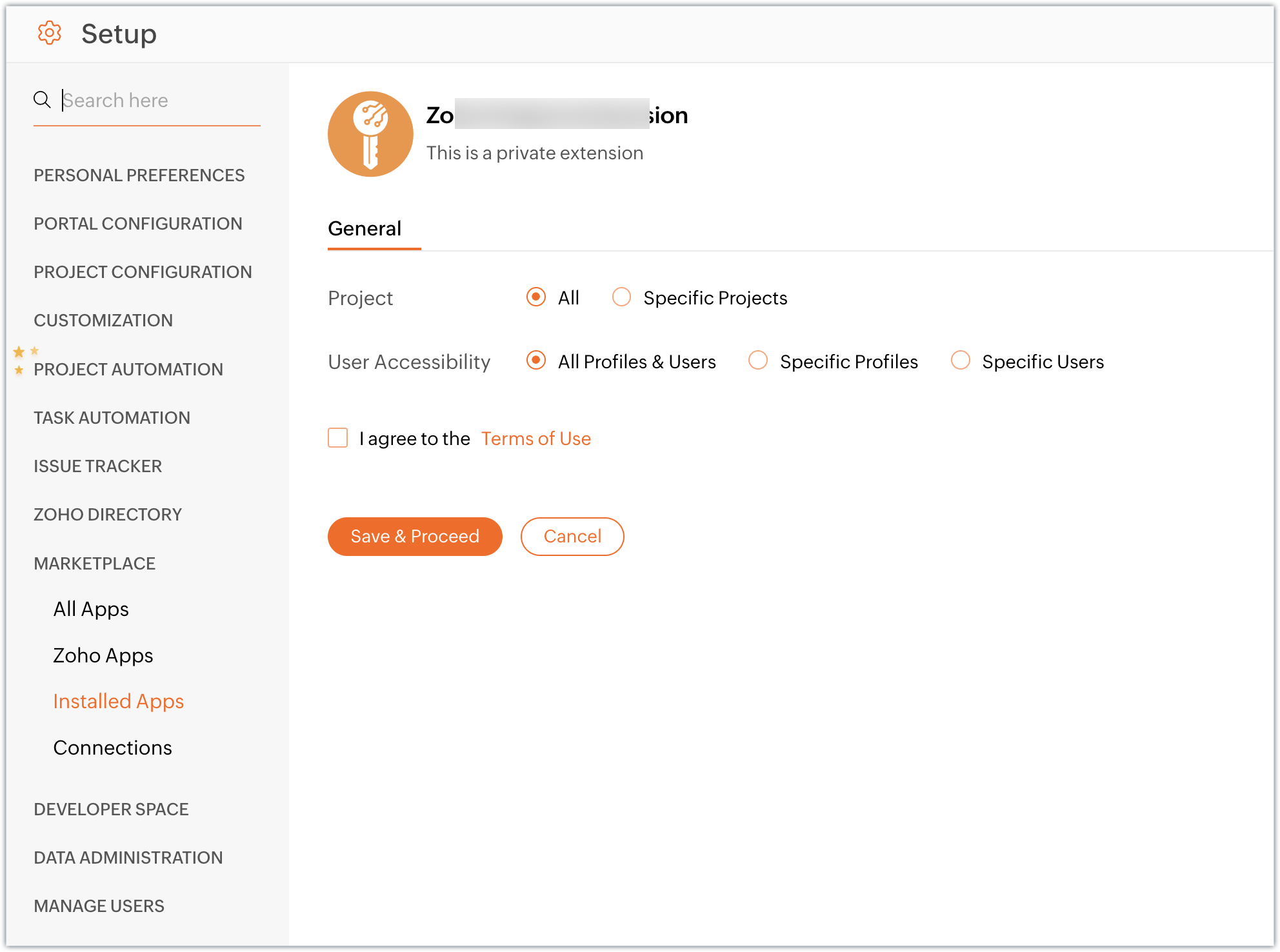
Task: Click the 'Project' field label
Action: point(360,299)
